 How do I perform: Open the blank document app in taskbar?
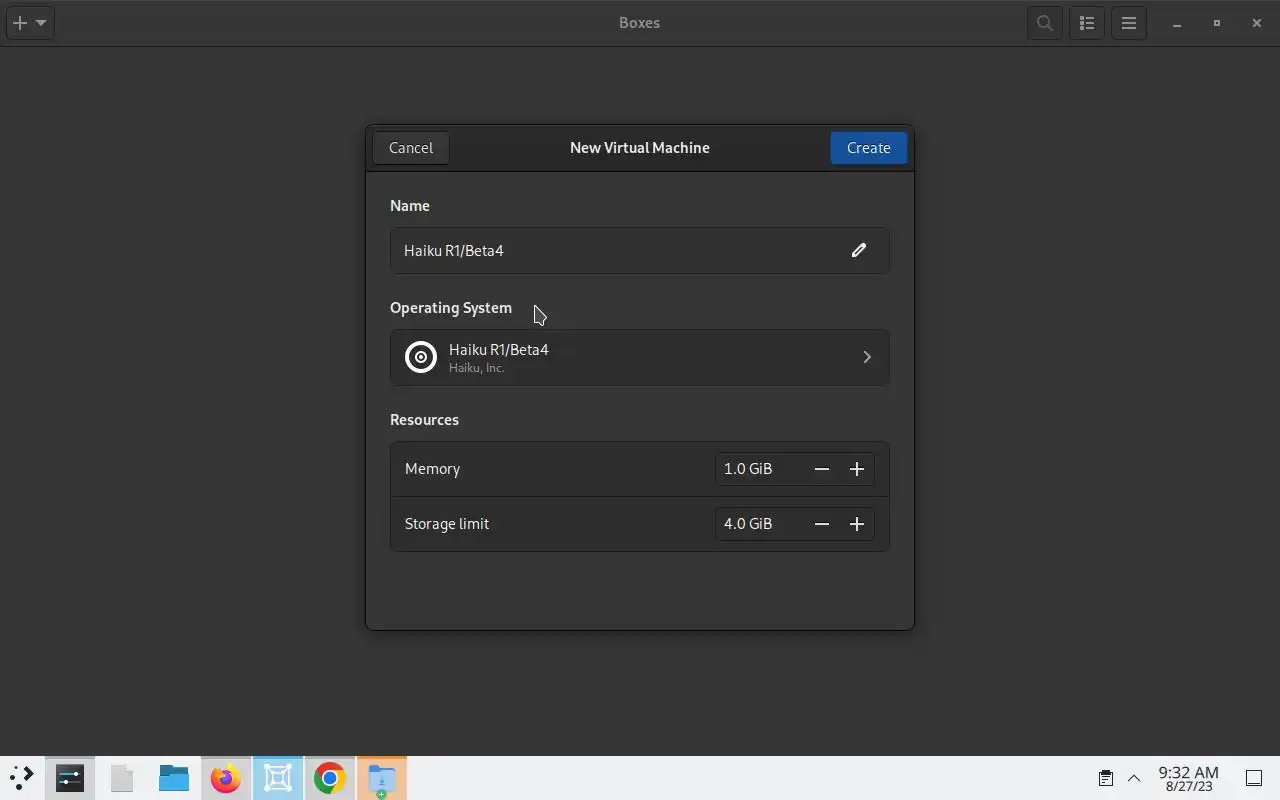click(122, 778)
